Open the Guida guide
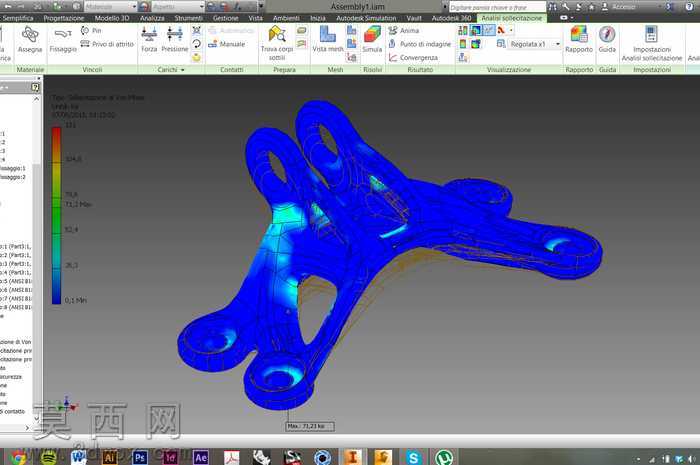 (607, 39)
